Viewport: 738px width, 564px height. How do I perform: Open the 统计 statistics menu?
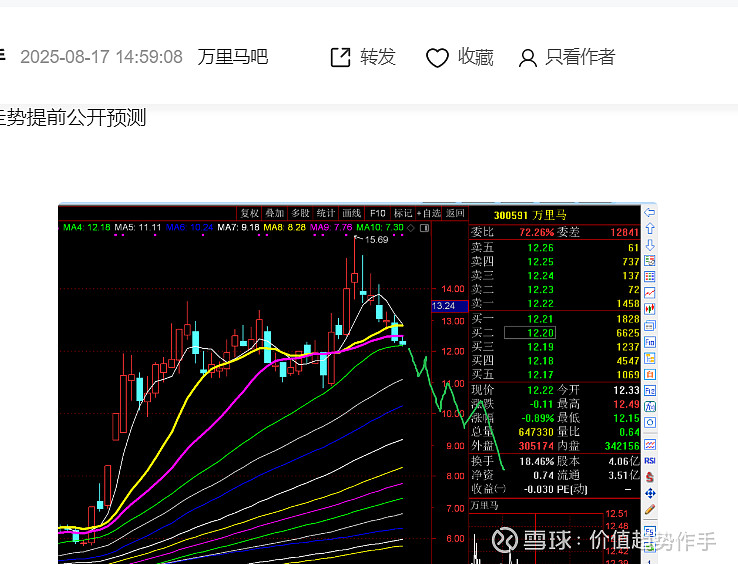click(x=326, y=213)
